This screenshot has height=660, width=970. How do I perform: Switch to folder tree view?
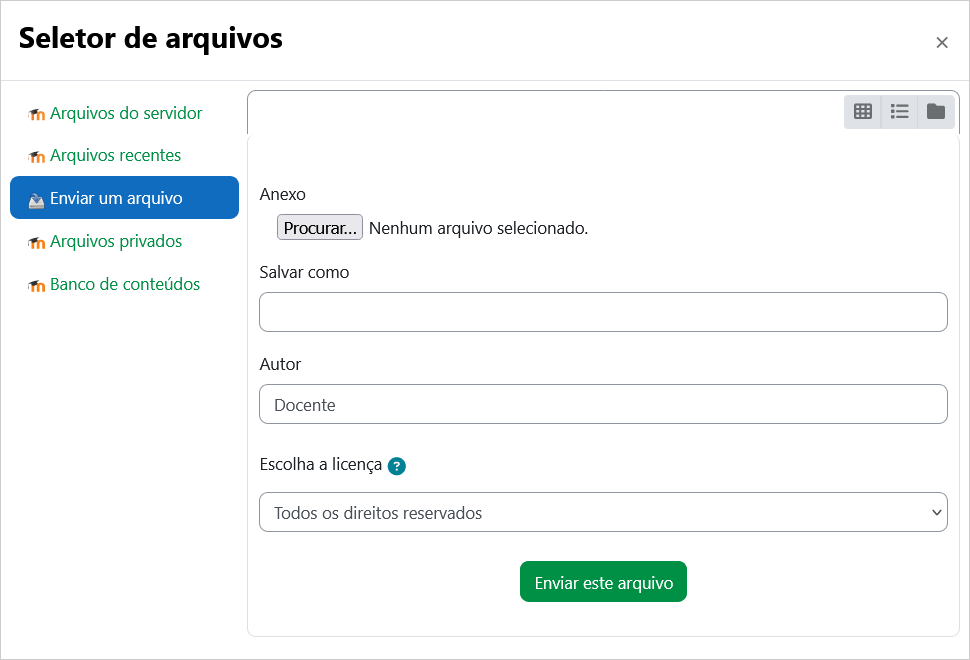coord(936,112)
